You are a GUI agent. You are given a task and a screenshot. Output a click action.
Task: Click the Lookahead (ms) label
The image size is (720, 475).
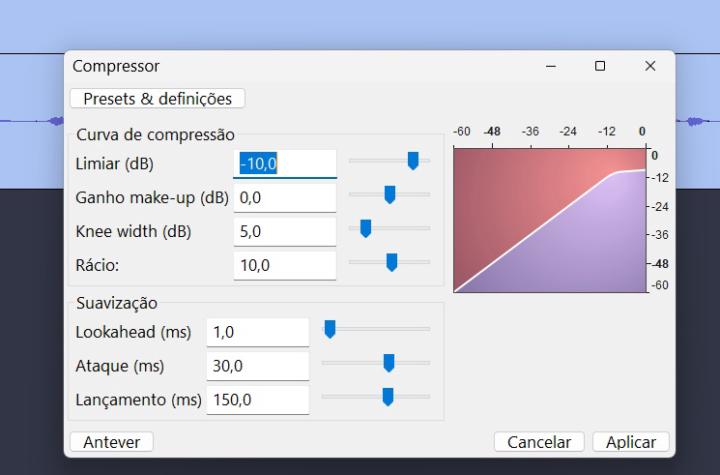[133, 332]
